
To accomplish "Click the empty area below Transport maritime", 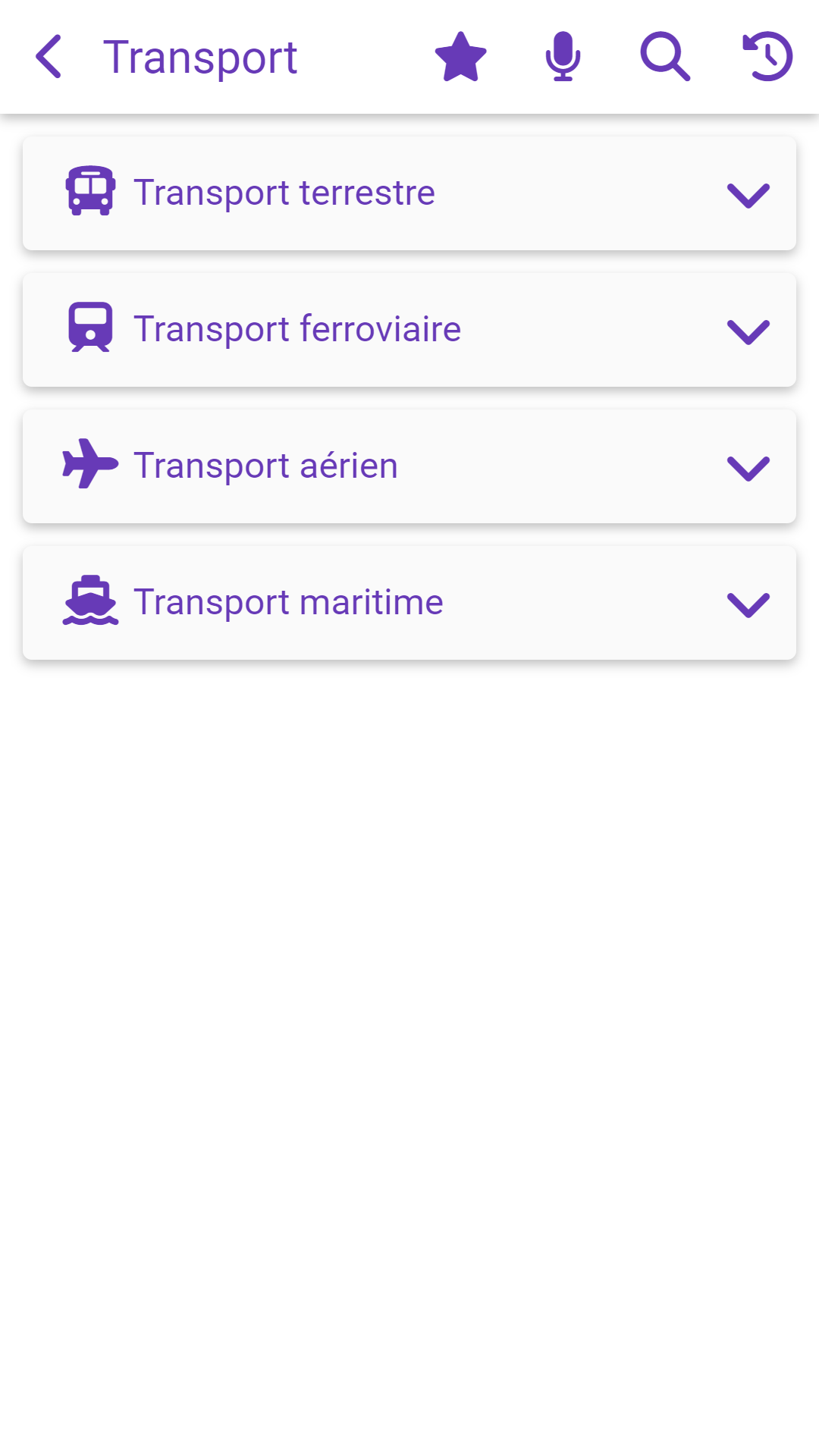I will coord(409,986).
